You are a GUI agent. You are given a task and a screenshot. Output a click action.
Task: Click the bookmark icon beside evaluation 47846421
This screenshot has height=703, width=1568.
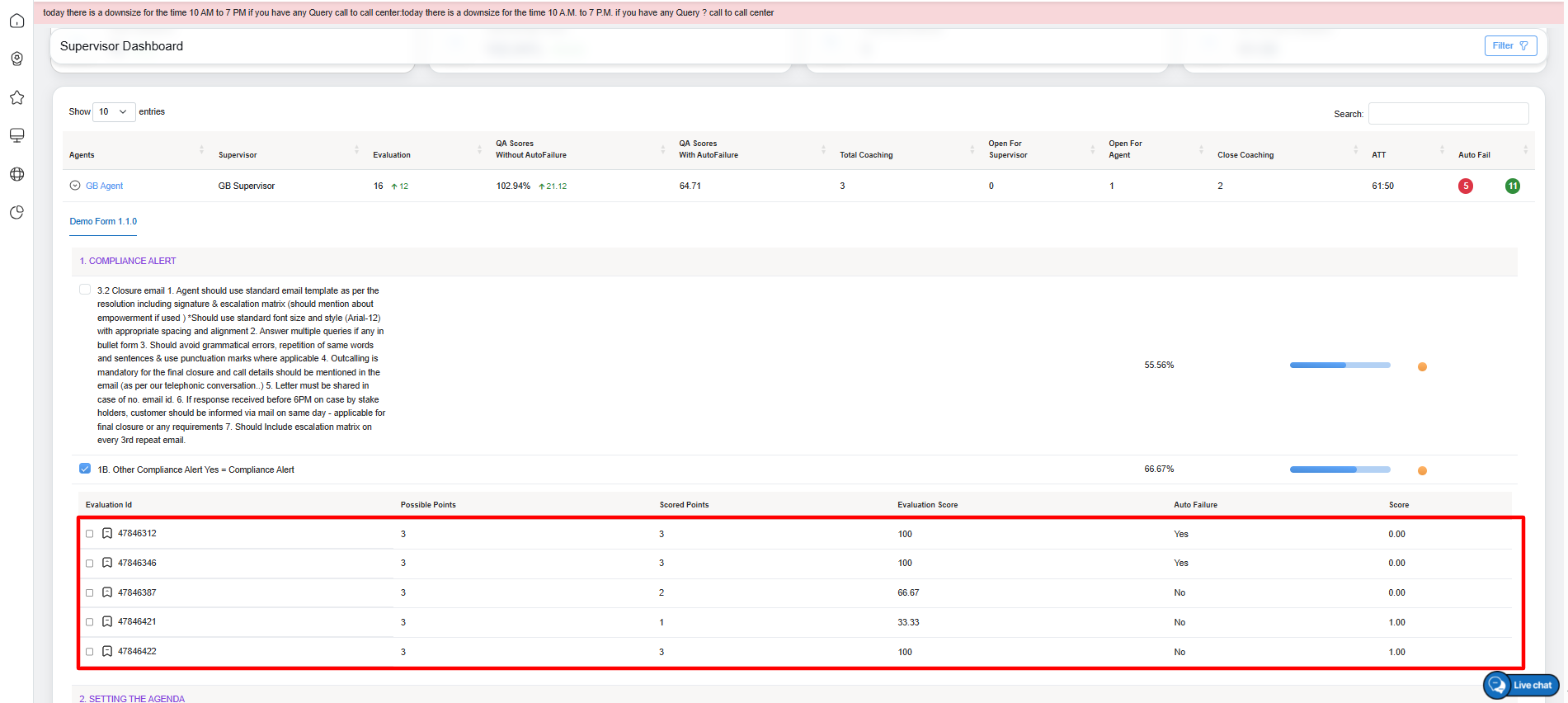click(x=107, y=622)
